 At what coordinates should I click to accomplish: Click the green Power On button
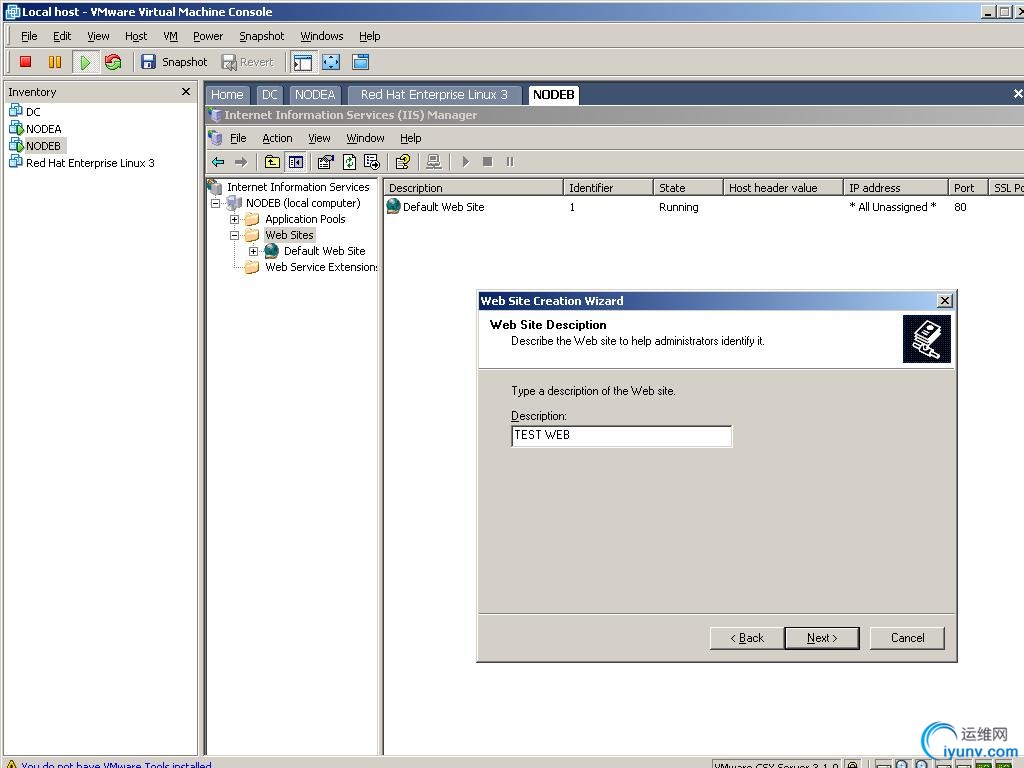(x=85, y=62)
